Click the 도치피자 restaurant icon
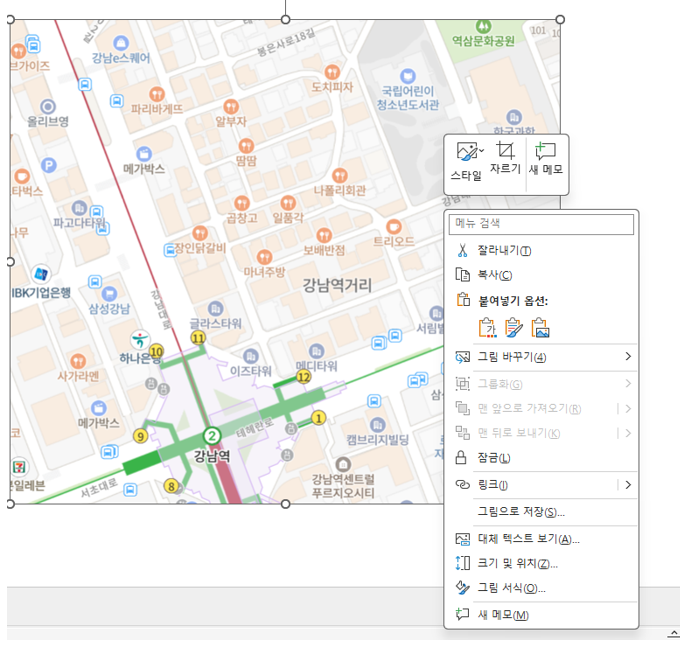The height and width of the screenshot is (651, 680). pyautogui.click(x=332, y=72)
